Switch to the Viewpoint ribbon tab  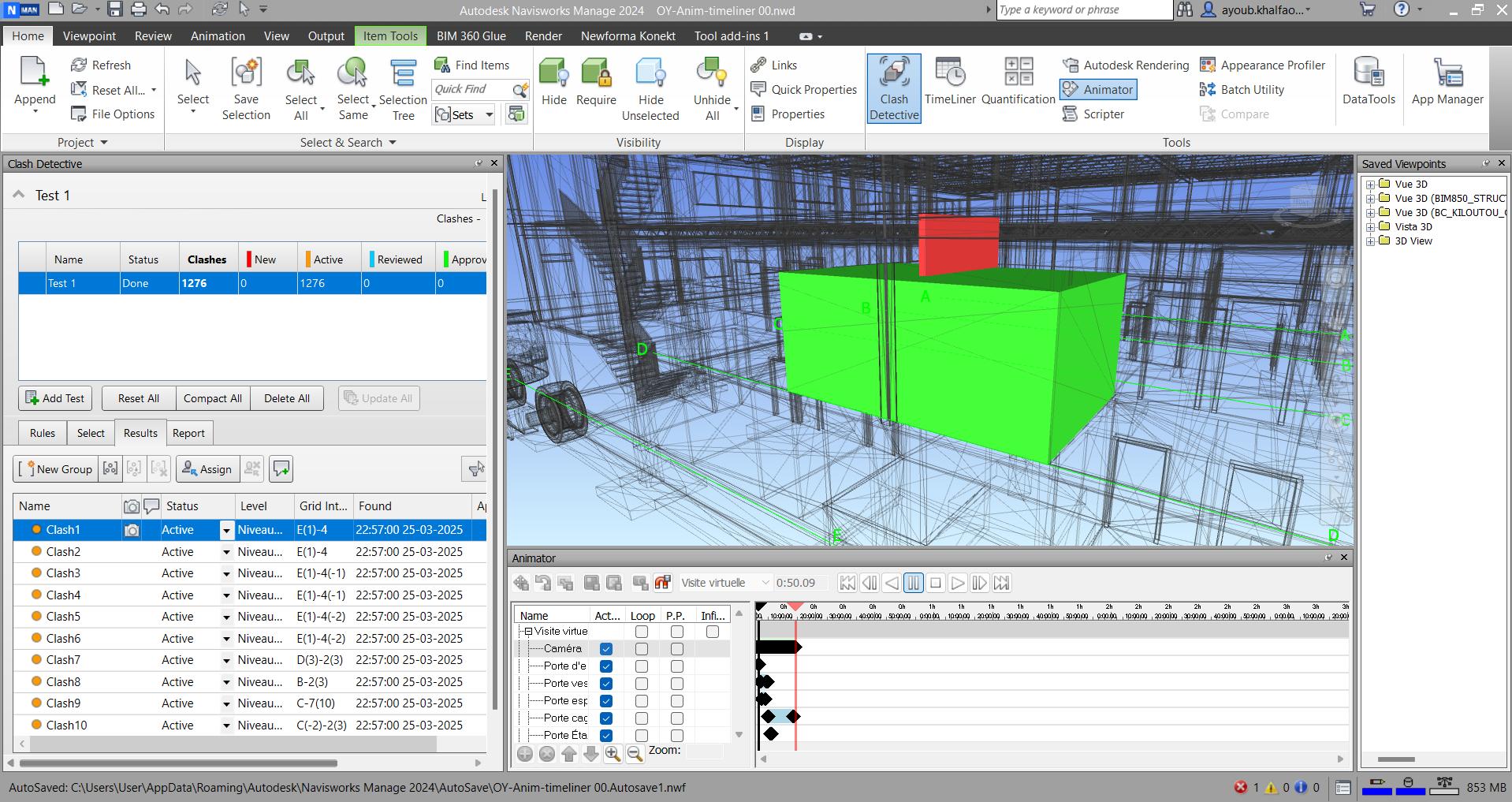[89, 35]
